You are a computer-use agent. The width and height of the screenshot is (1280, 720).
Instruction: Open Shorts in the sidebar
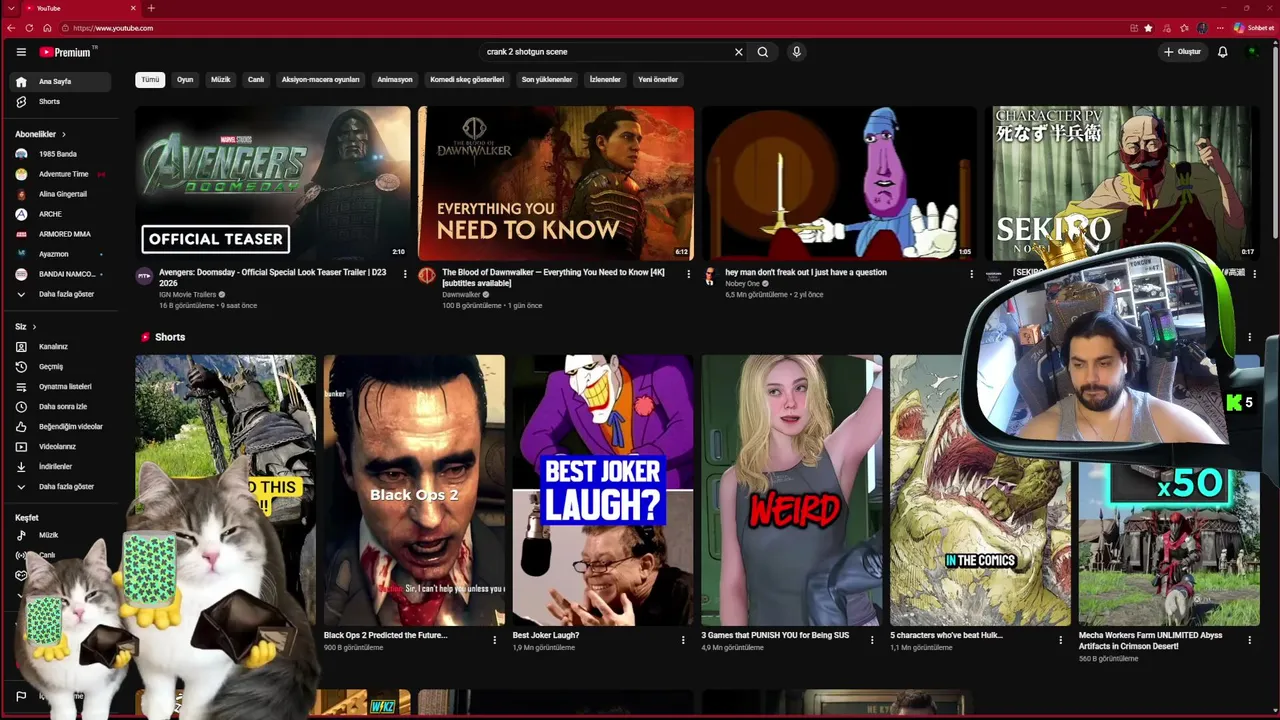click(x=61, y=102)
